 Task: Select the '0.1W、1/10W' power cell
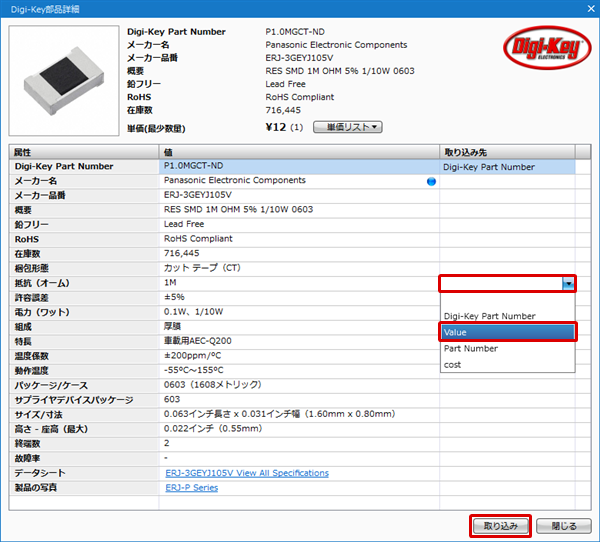tap(299, 312)
